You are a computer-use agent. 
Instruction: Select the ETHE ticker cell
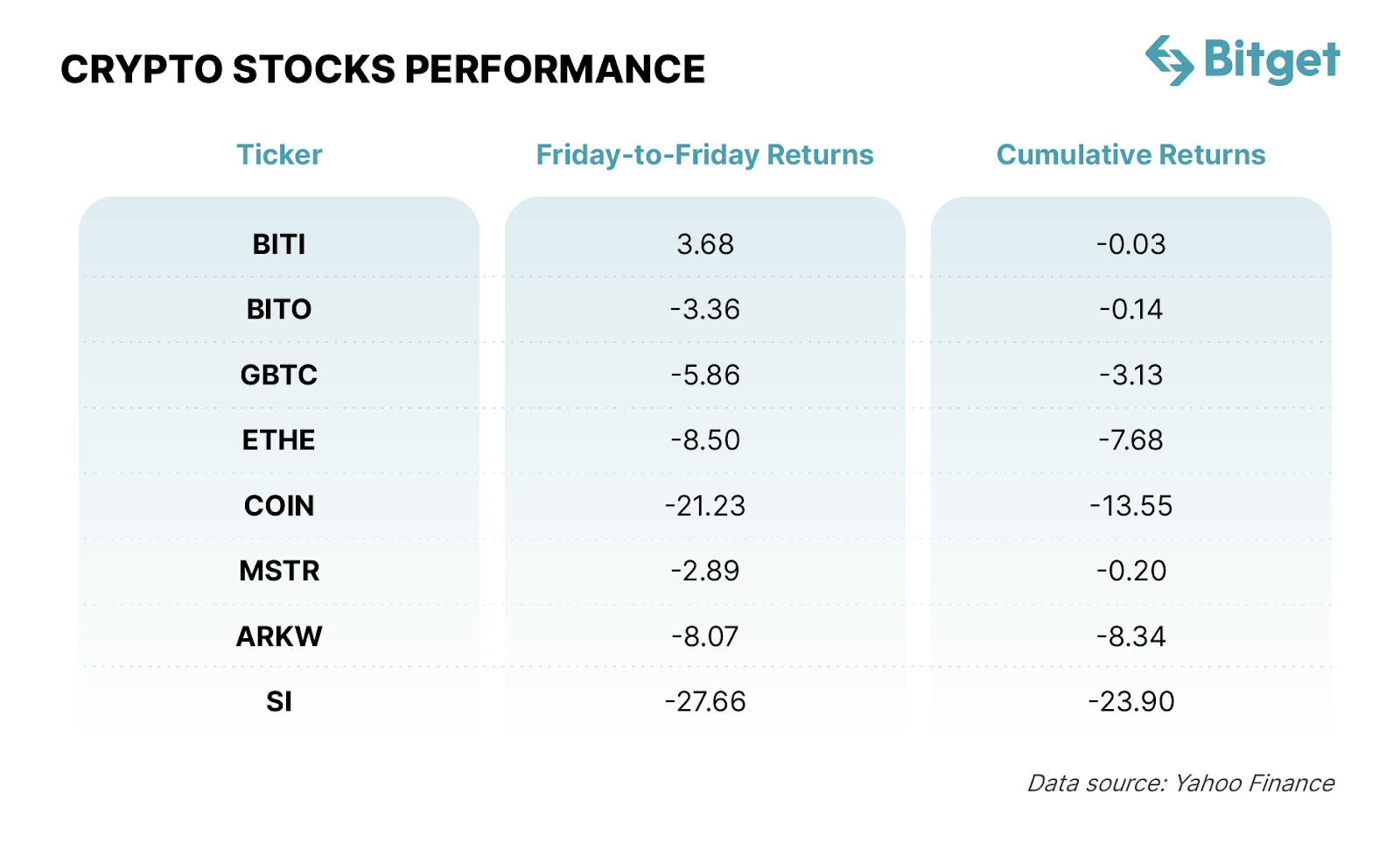[279, 439]
